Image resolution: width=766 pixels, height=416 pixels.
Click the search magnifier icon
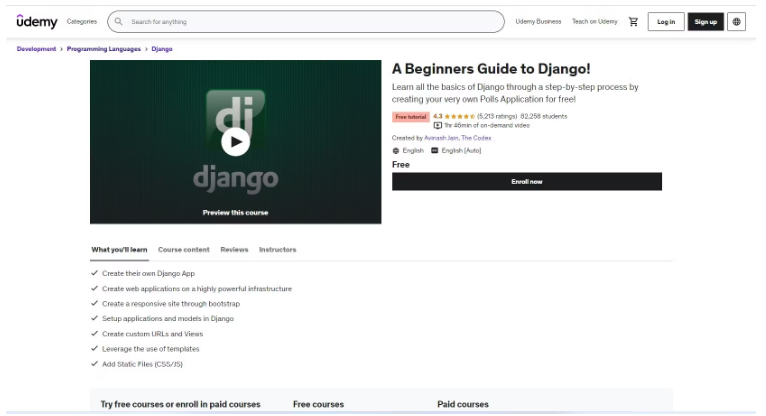coord(119,21)
